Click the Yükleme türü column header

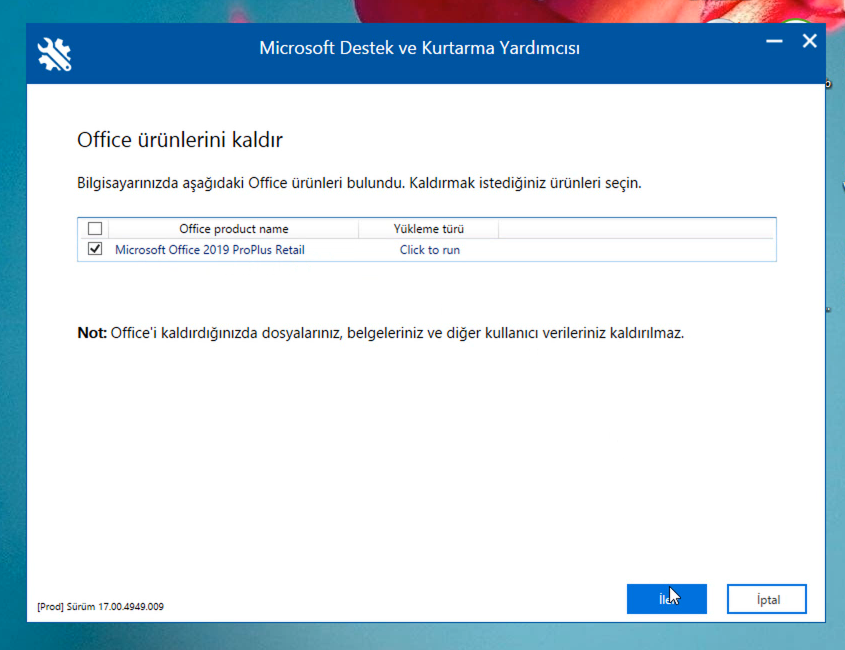[x=429, y=229]
